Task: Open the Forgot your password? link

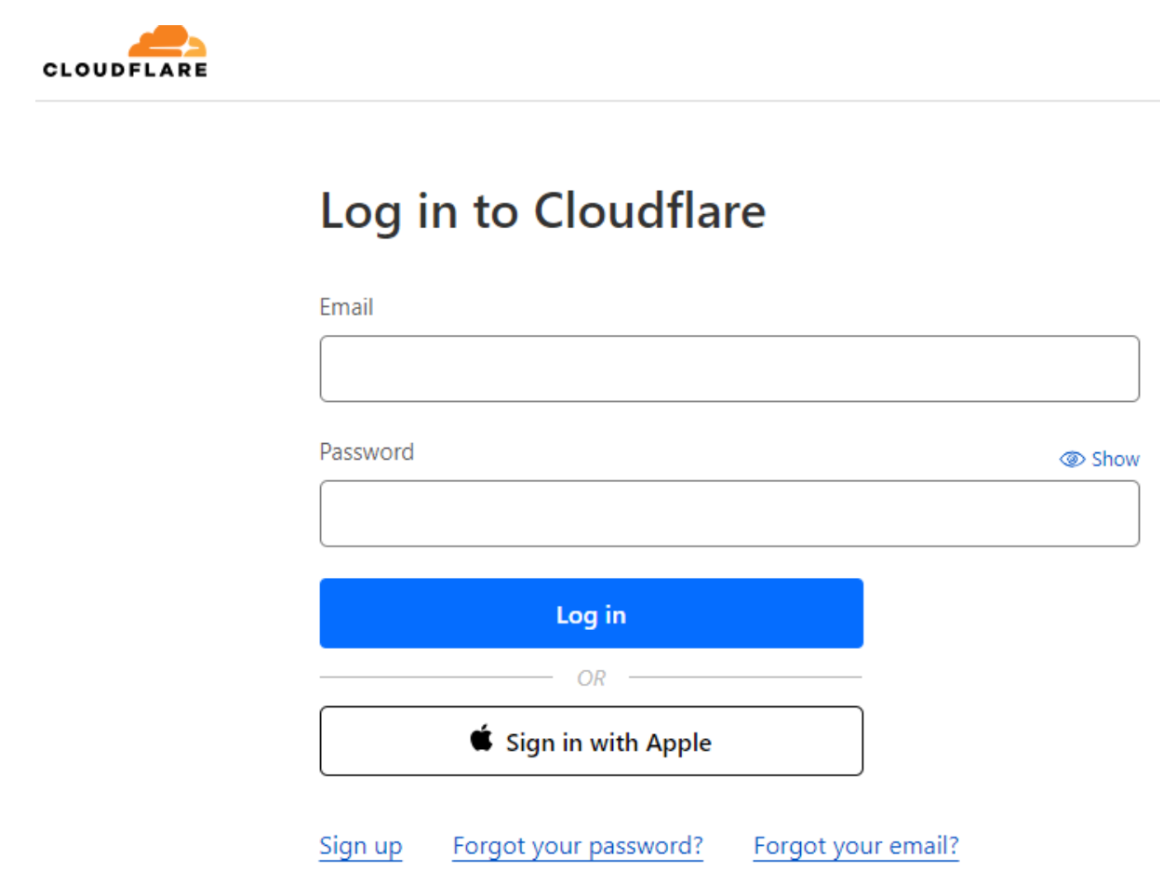Action: point(578,846)
